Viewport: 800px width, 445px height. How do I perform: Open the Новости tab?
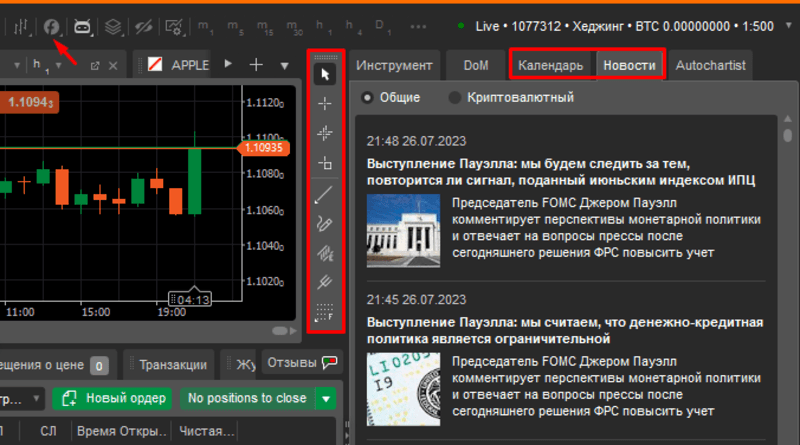pyautogui.click(x=629, y=65)
